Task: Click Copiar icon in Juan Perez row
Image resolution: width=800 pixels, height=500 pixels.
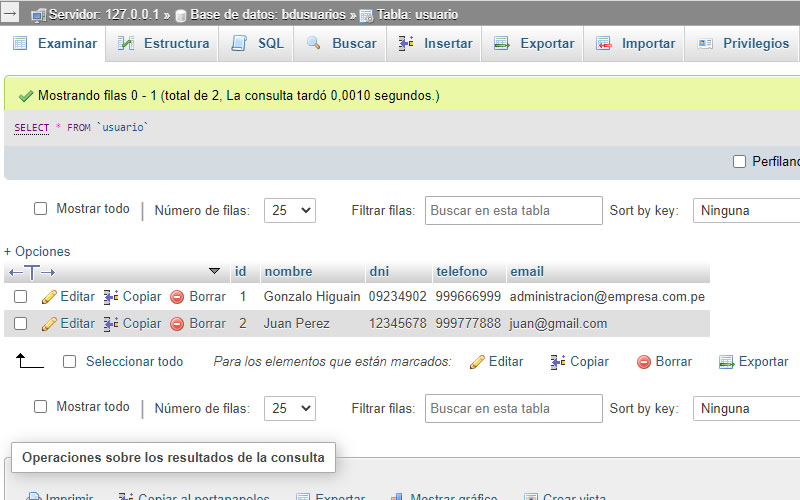Action: pyautogui.click(x=111, y=324)
